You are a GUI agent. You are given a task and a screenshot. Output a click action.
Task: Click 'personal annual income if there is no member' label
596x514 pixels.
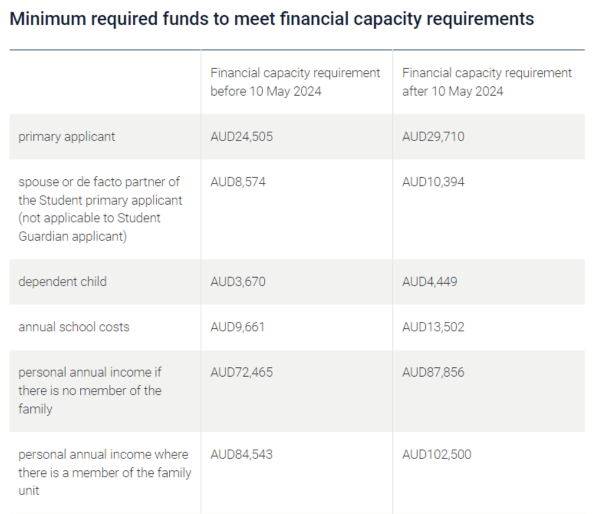(90, 390)
